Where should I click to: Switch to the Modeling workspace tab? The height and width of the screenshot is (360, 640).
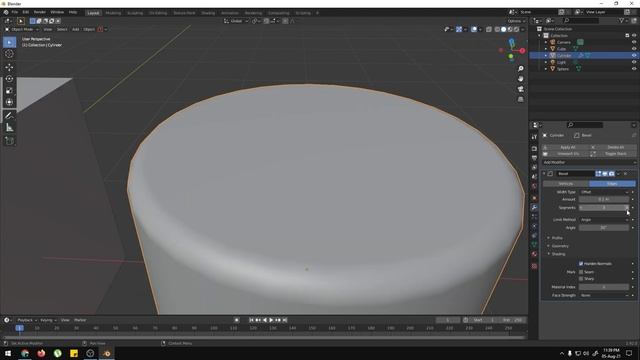(113, 13)
